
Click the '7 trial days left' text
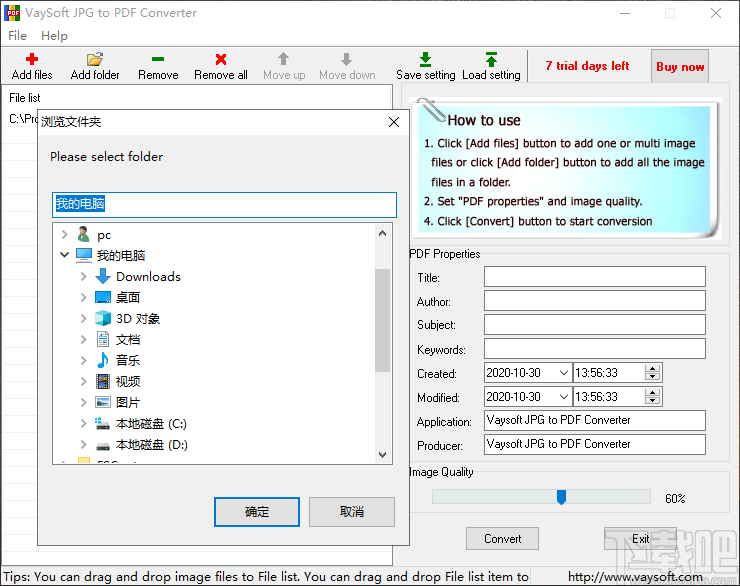[x=587, y=66]
